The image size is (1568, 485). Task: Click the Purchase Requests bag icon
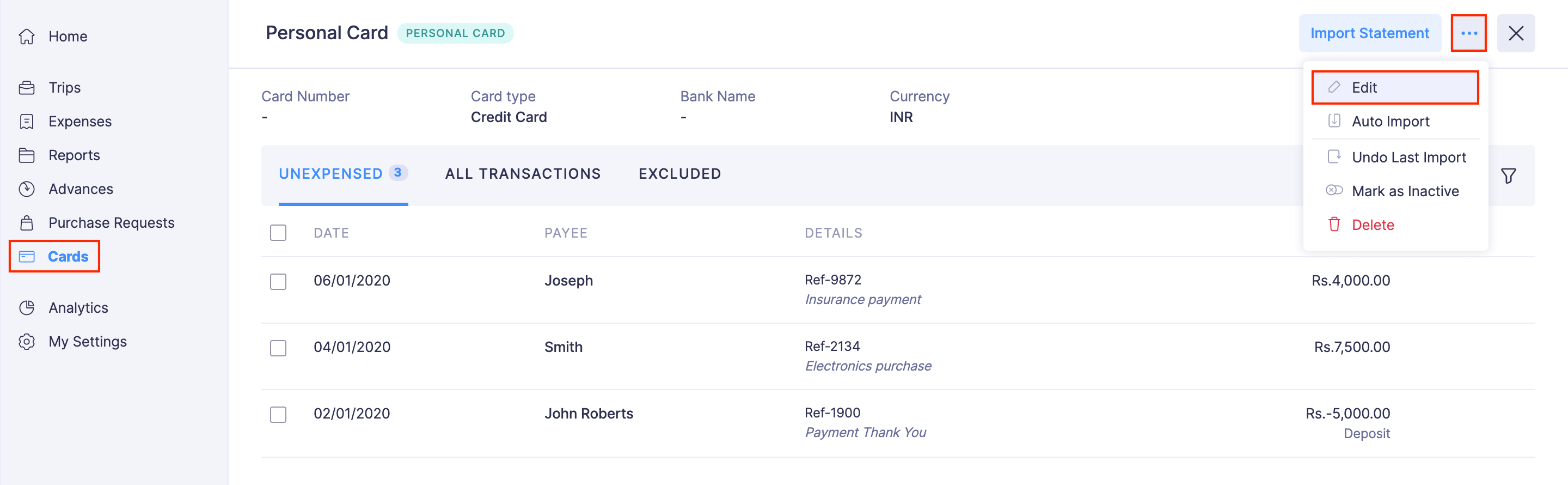pos(27,223)
